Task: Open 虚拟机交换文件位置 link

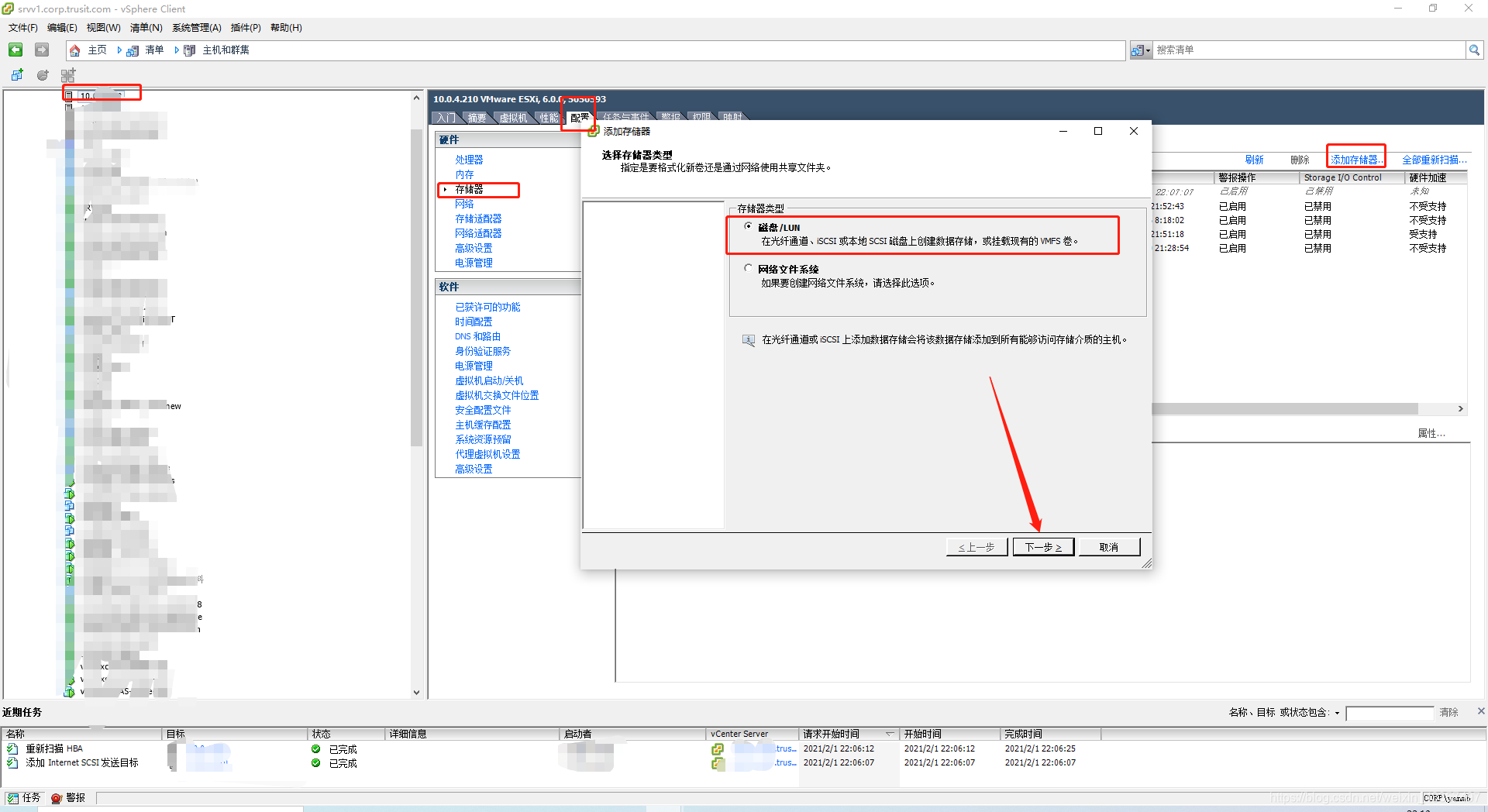Action: click(497, 395)
